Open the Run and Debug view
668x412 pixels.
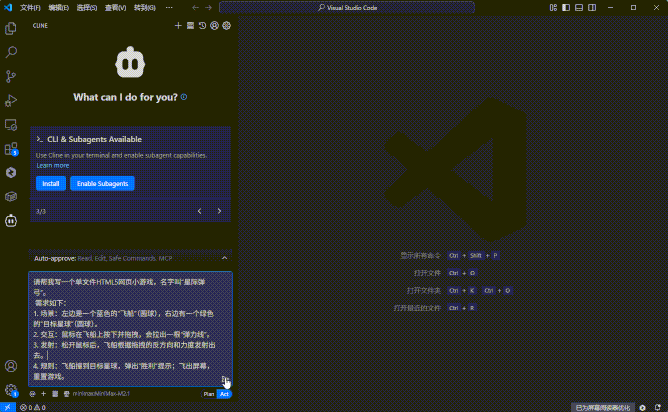pos(11,100)
